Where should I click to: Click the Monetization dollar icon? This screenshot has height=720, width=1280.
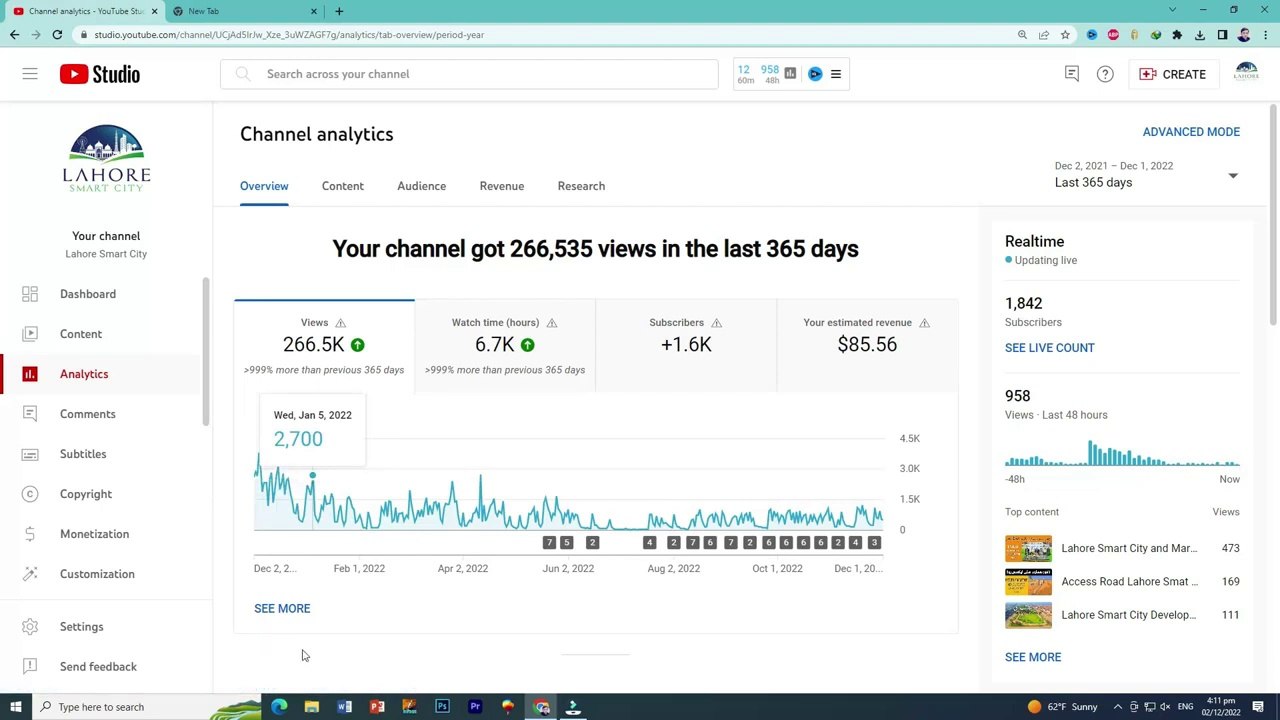click(30, 534)
